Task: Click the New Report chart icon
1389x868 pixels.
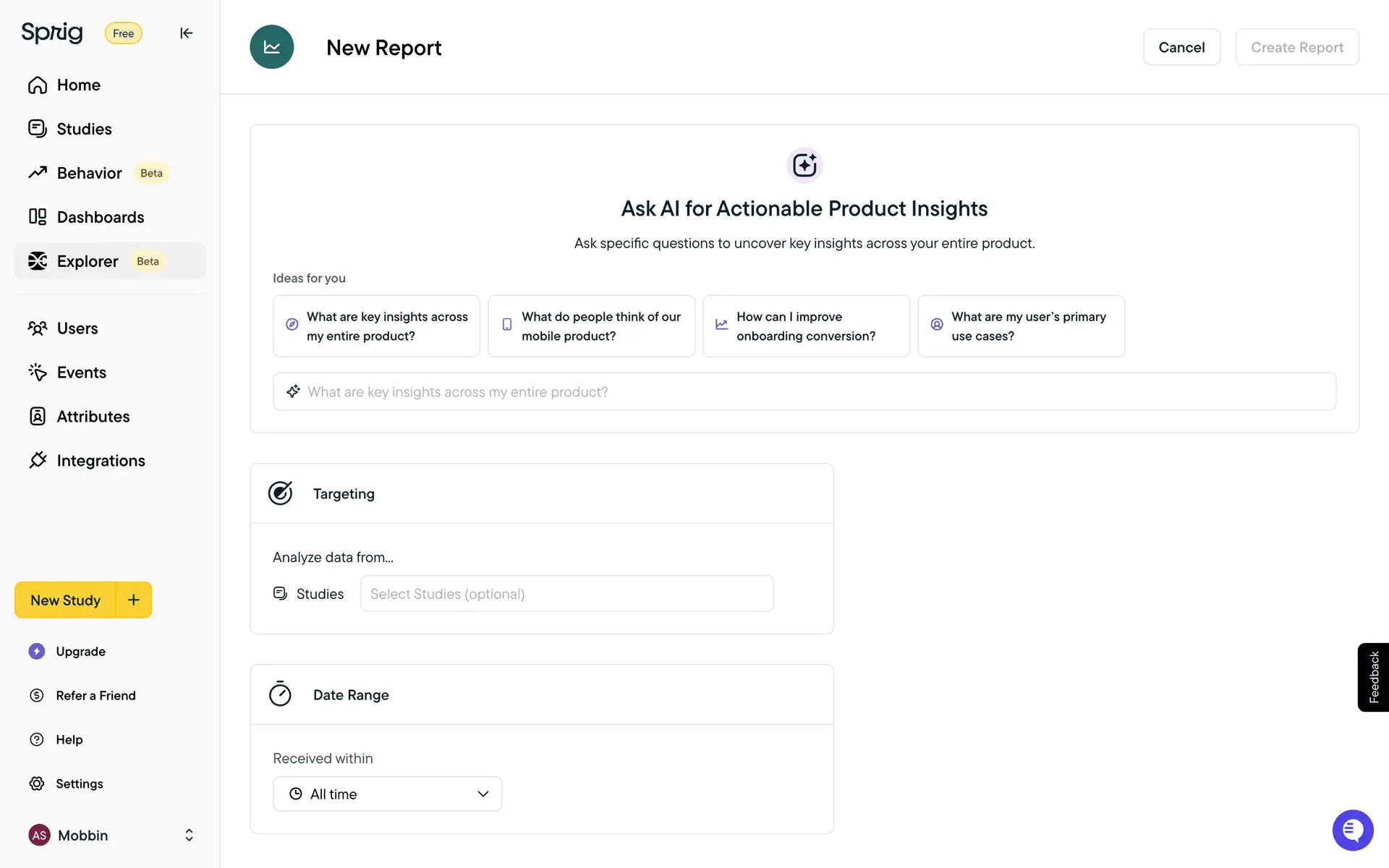Action: 272,47
